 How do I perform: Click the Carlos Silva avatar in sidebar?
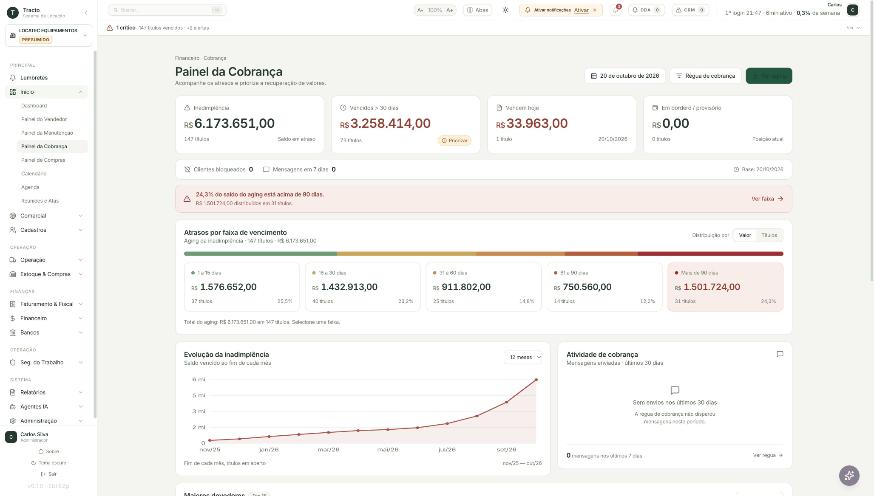pyautogui.click(x=11, y=437)
